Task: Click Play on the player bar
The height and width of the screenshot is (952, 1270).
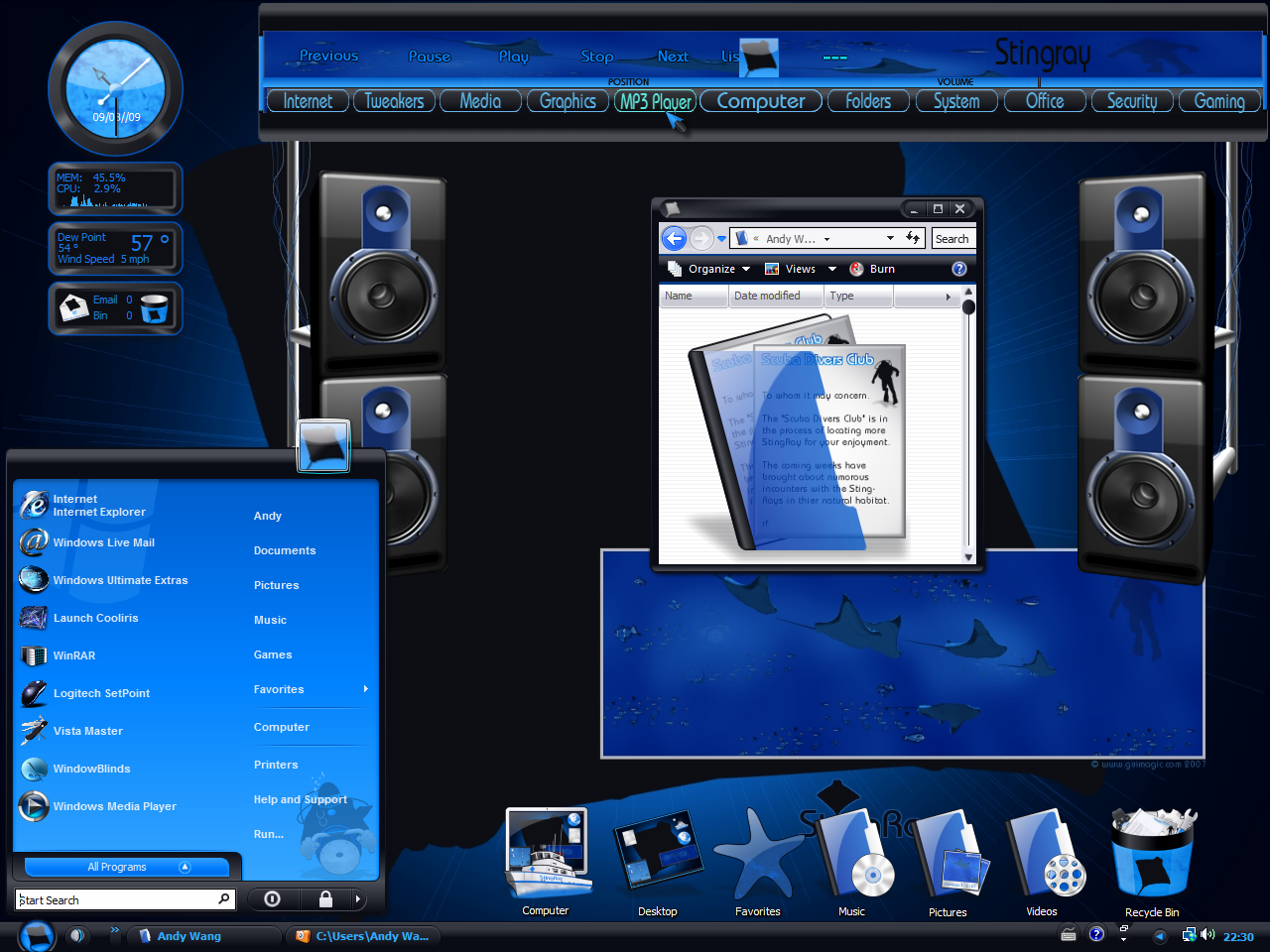Action: pos(514,57)
